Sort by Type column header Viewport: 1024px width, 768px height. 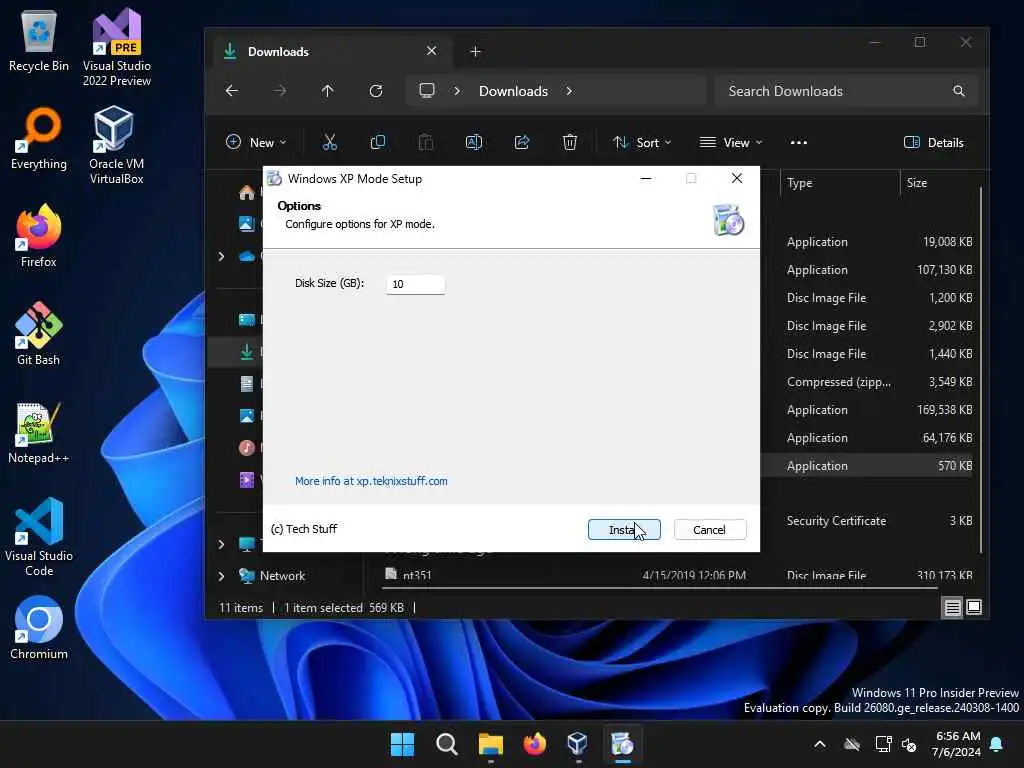839,183
